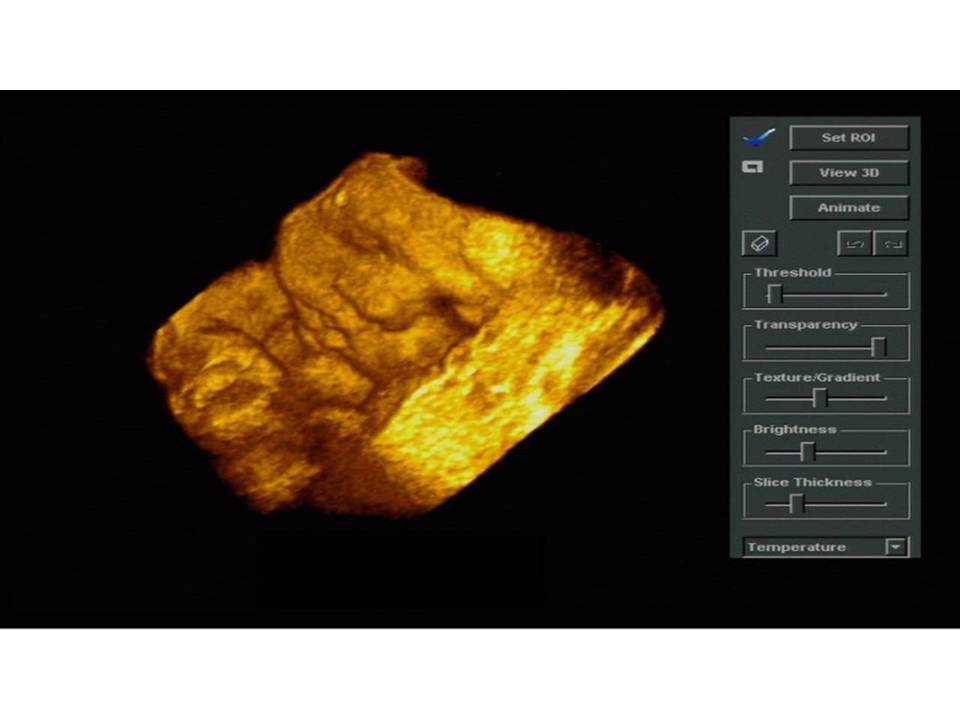The image size is (960, 720).
Task: Click the undo arrow icon
Action: pos(855,244)
